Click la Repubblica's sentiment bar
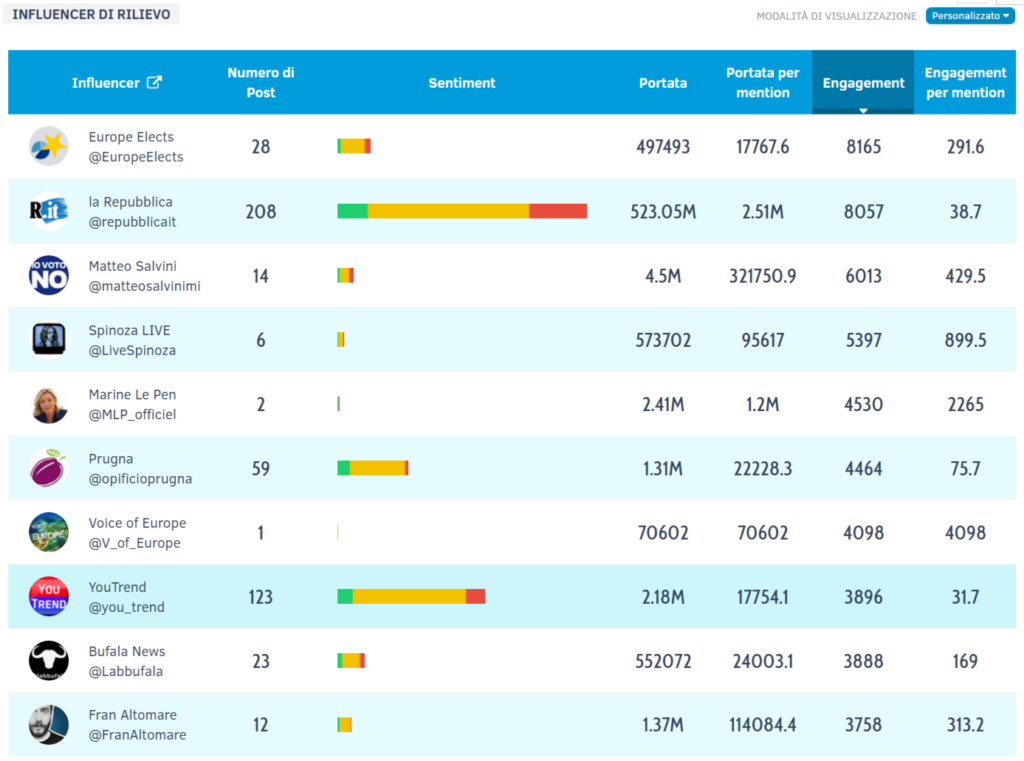The height and width of the screenshot is (761, 1024). [x=462, y=211]
